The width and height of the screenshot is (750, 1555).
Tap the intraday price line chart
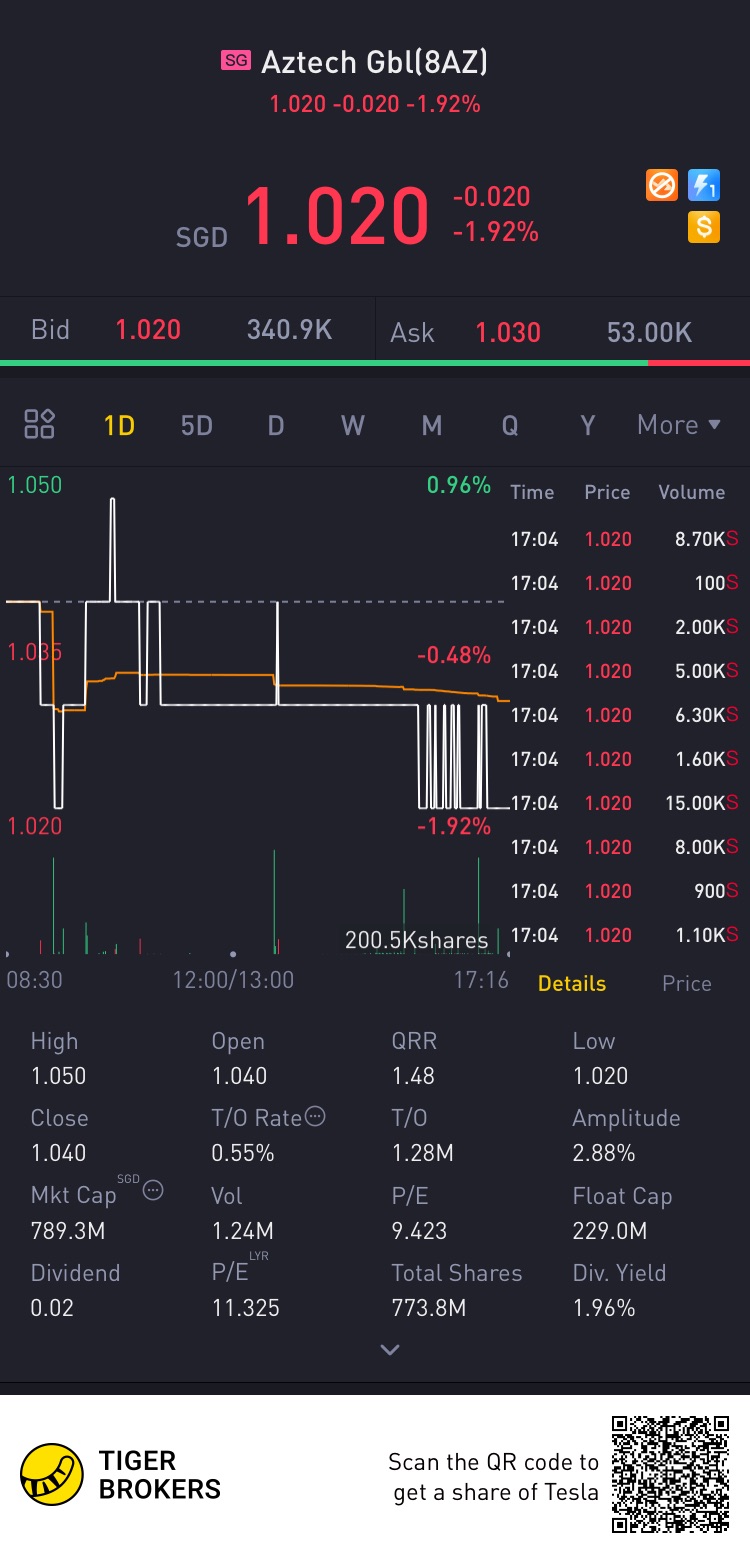pyautogui.click(x=255, y=655)
